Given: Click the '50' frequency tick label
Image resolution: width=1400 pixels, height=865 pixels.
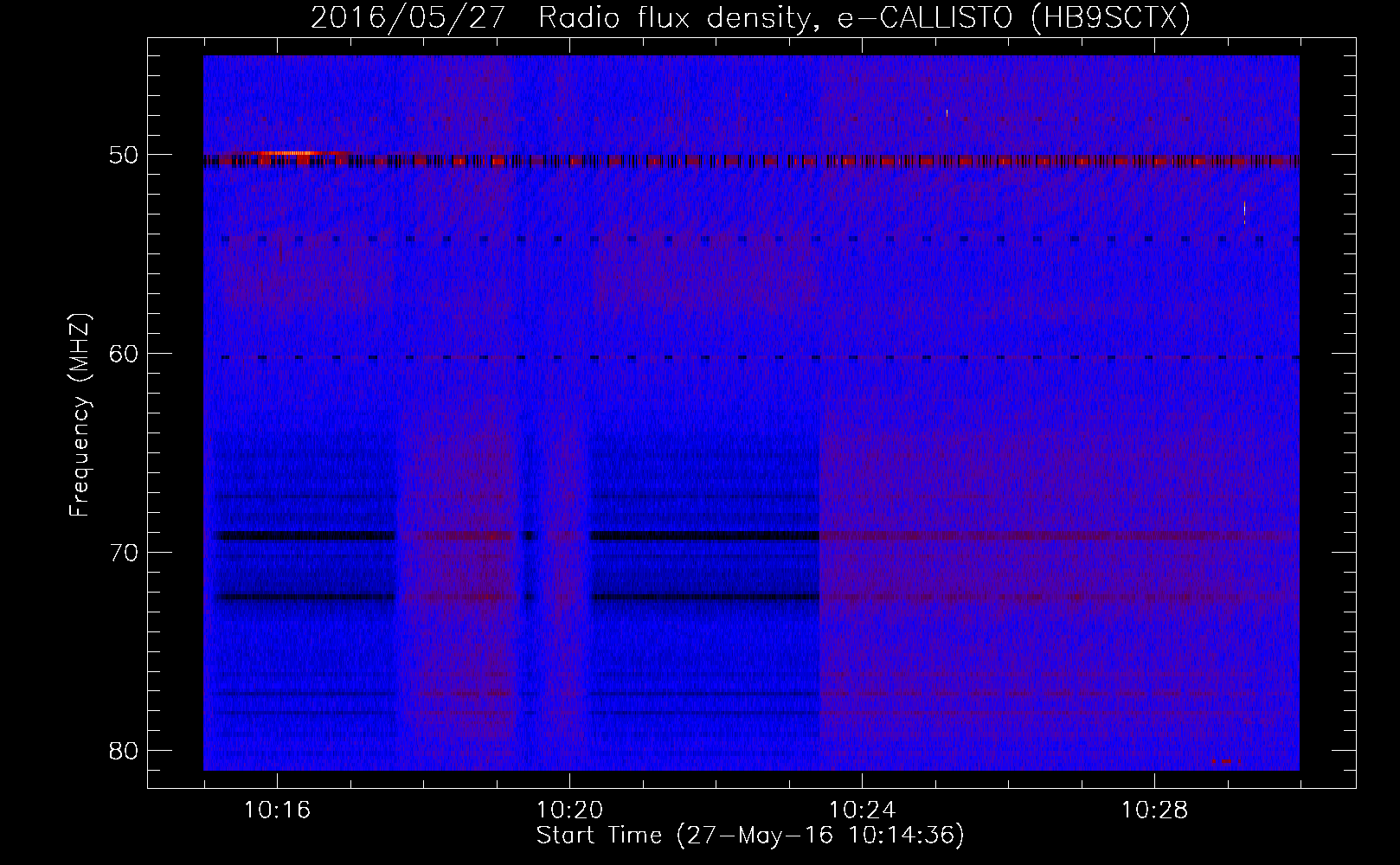Looking at the screenshot, I should [x=125, y=156].
